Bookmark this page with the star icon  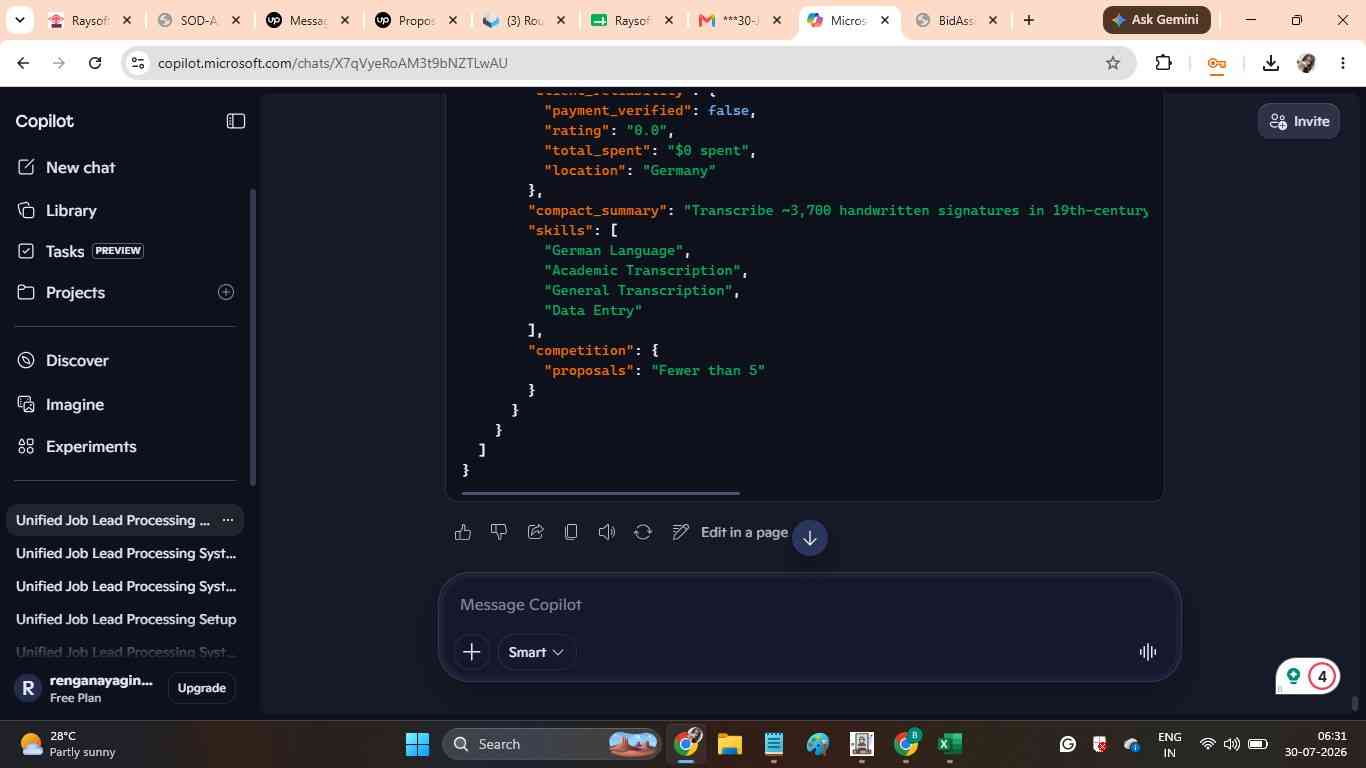1113,63
